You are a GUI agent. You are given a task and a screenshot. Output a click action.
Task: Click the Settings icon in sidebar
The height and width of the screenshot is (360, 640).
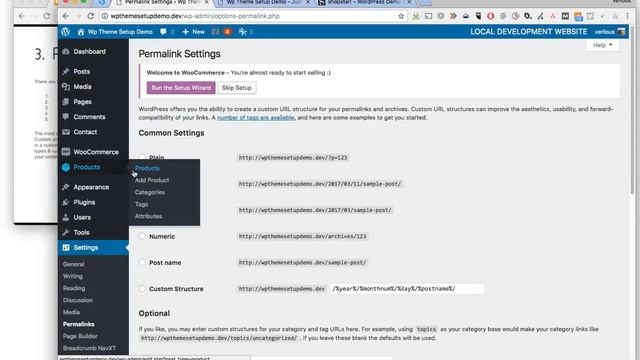[x=66, y=247]
